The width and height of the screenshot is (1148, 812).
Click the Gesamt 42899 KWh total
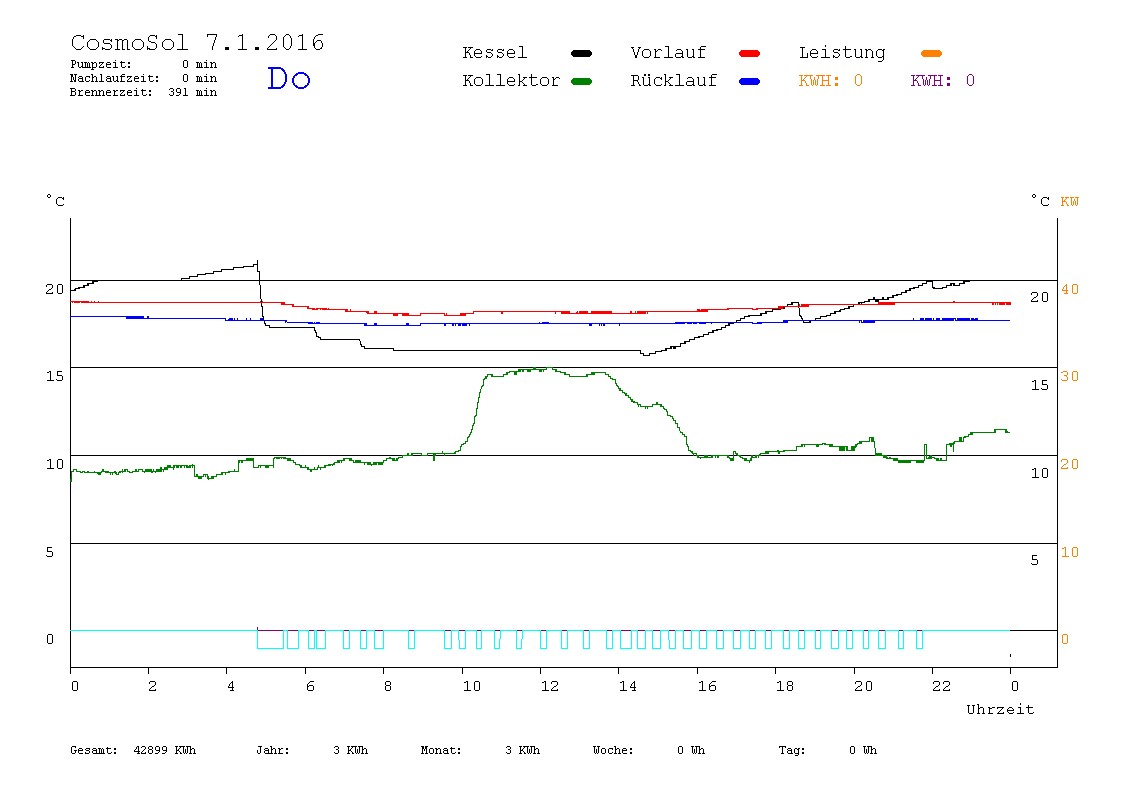click(133, 750)
